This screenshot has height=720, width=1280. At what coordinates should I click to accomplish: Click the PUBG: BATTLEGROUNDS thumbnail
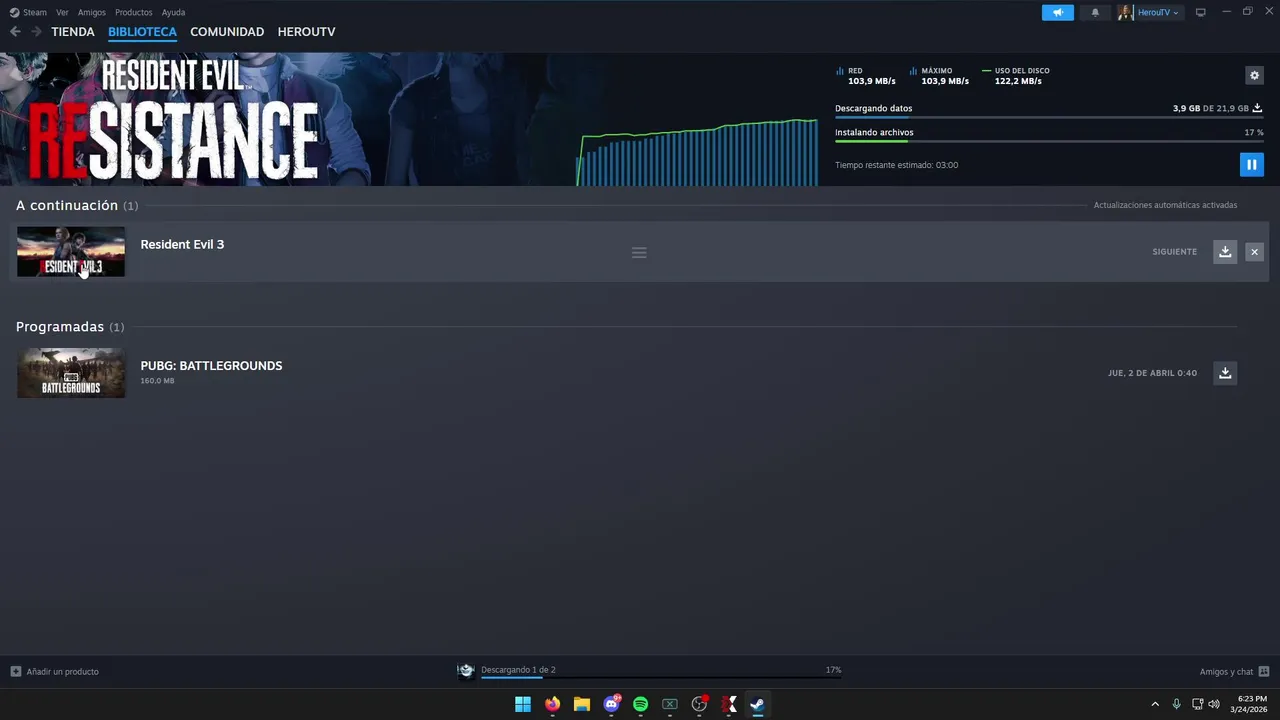71,373
